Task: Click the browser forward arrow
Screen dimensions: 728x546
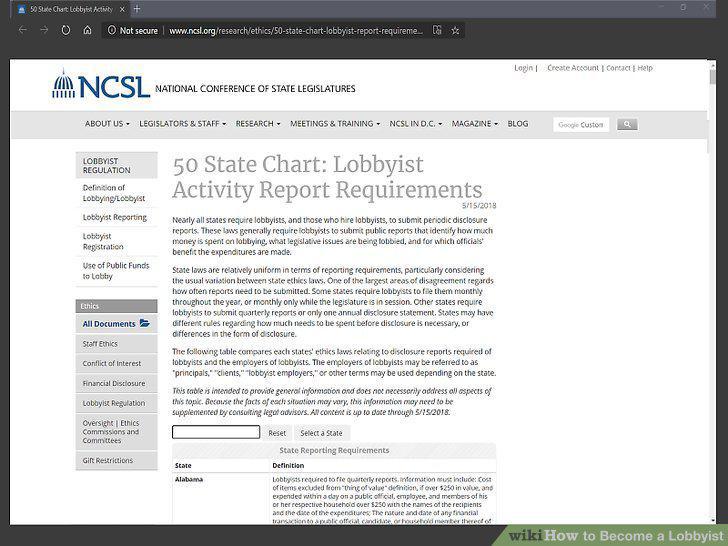Action: [44, 30]
